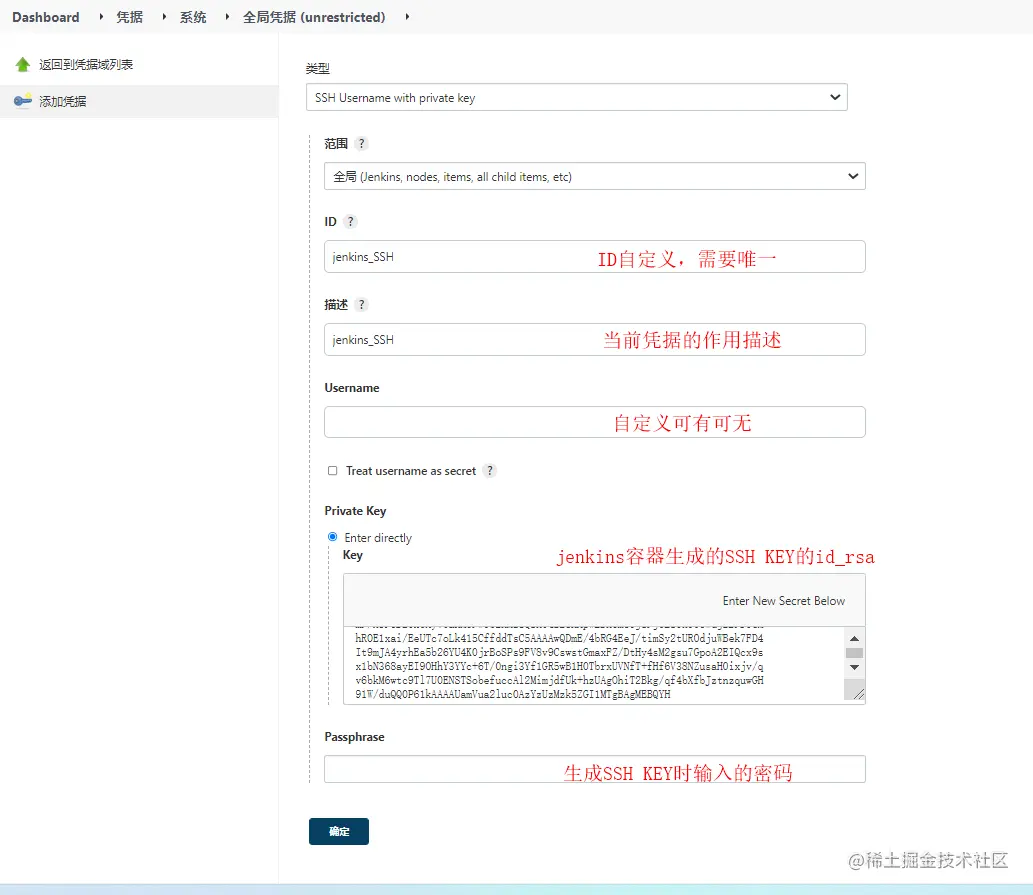1033x895 pixels.
Task: Enable Treat username as secret checkbox
Action: tap(333, 471)
